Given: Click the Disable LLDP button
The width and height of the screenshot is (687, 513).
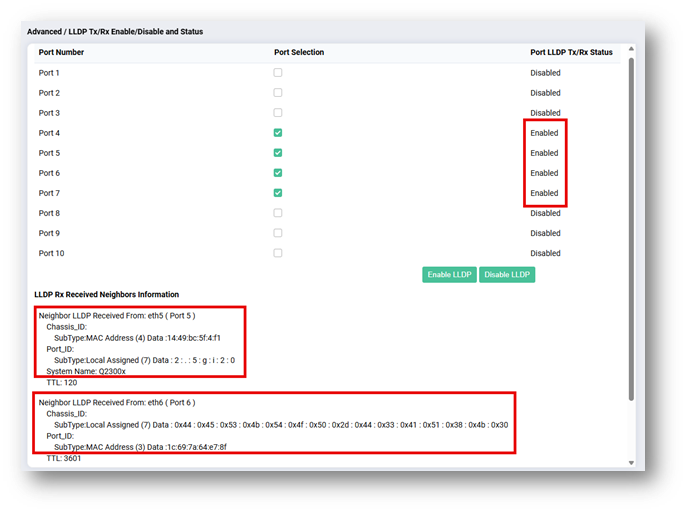Looking at the screenshot, I should point(506,275).
